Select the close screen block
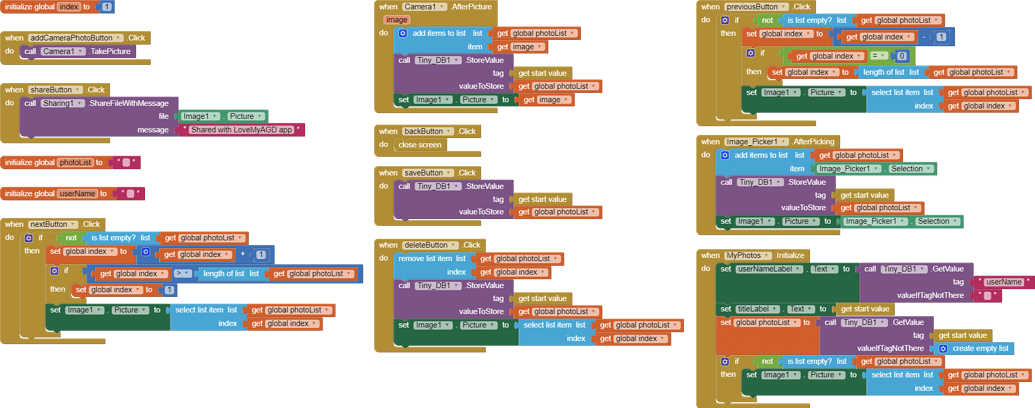 [419, 145]
